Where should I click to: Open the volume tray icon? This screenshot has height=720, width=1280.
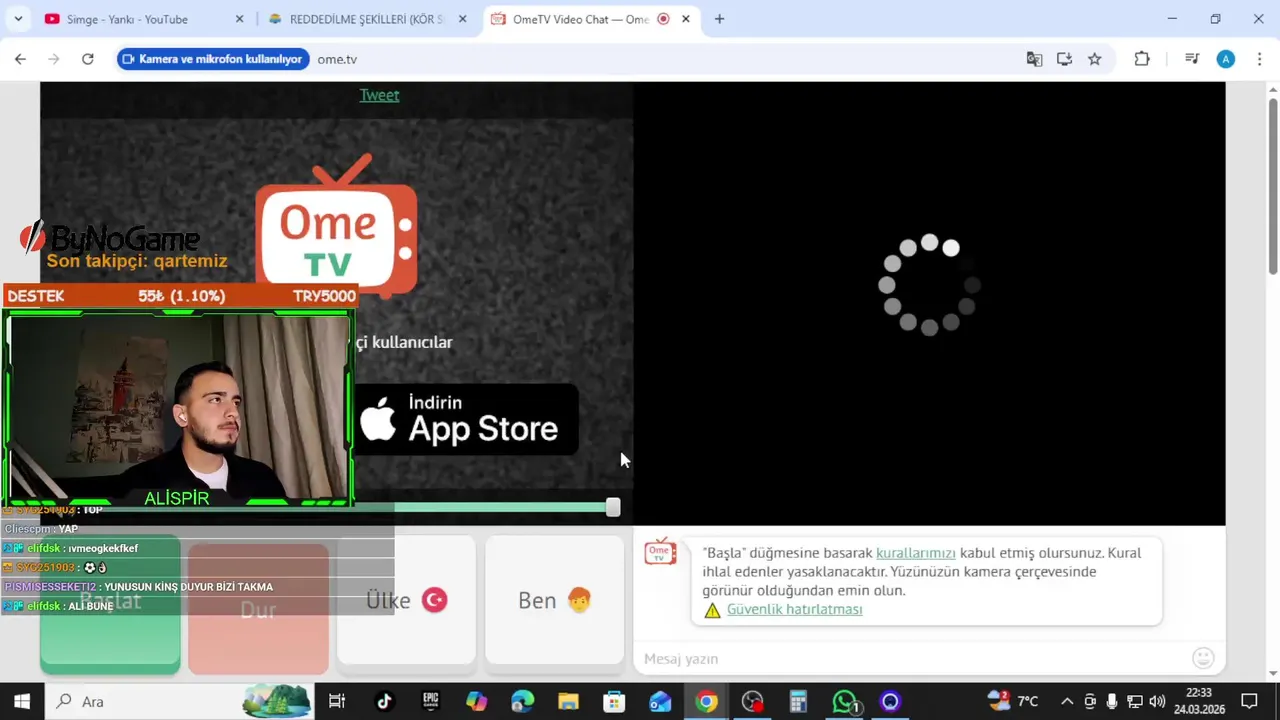(x=1157, y=701)
